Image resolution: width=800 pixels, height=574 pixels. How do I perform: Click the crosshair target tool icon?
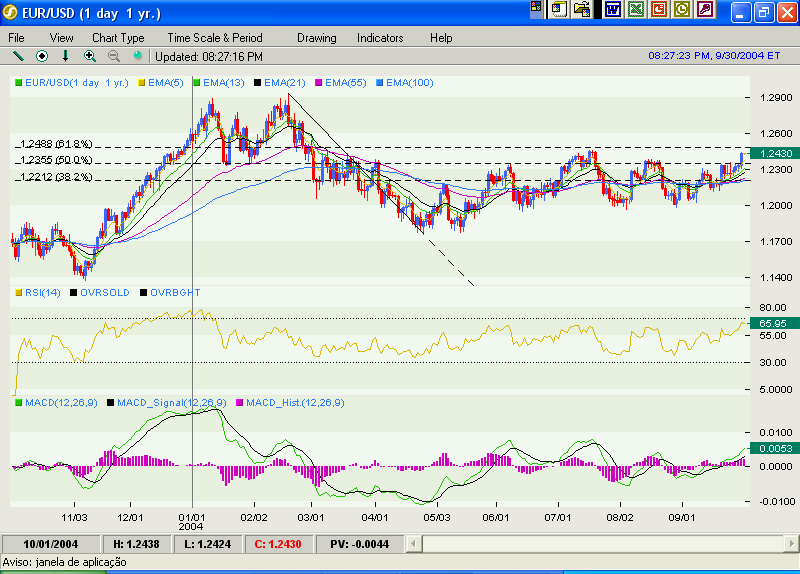click(x=42, y=56)
